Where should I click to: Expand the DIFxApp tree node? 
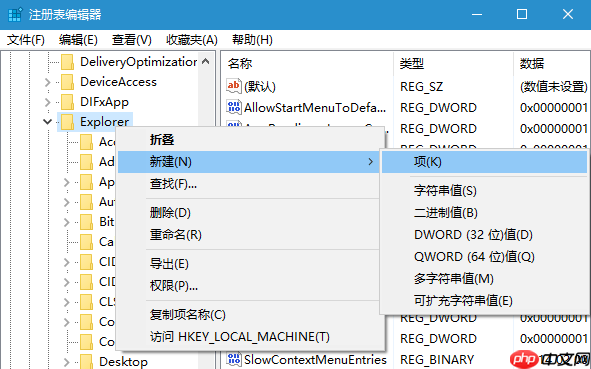click(47, 102)
